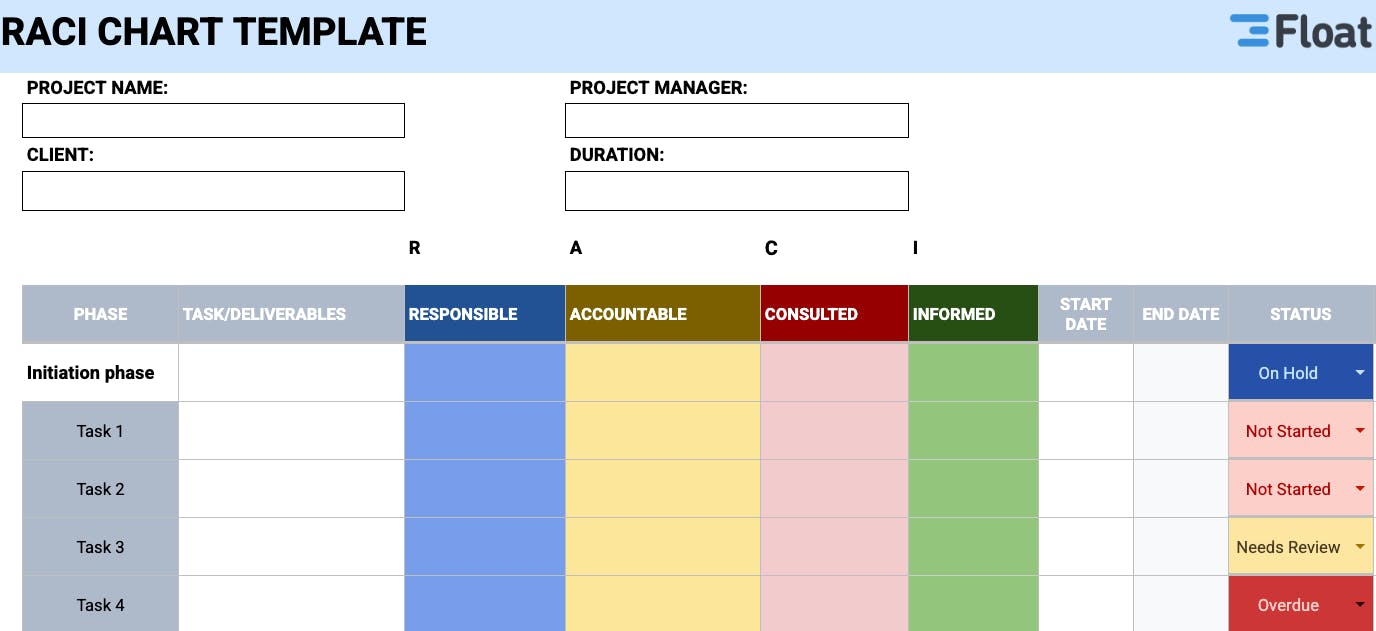
Task: Open the Overdue status dropdown
Action: 1359,605
